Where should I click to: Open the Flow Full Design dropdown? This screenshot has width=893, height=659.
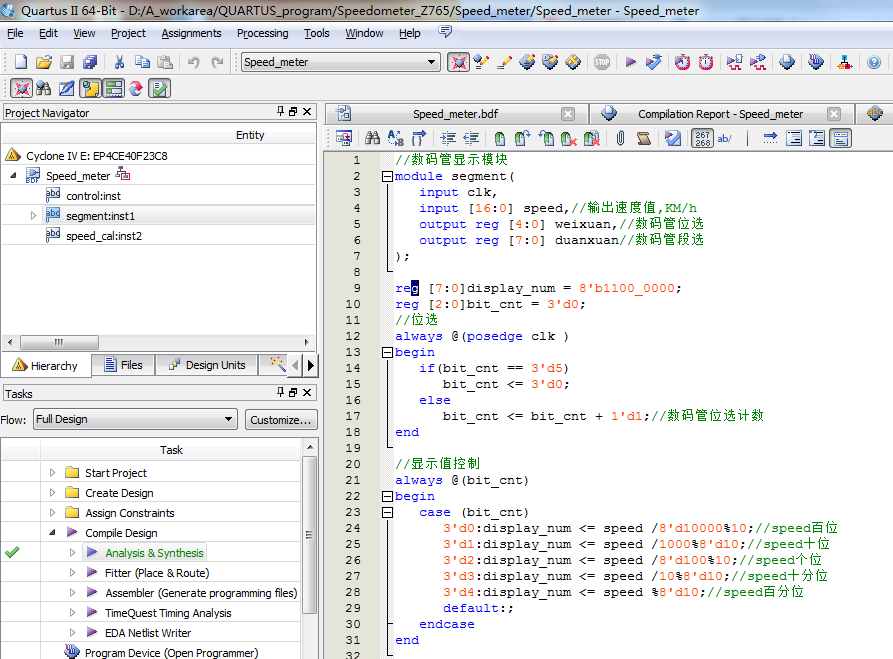click(x=228, y=419)
